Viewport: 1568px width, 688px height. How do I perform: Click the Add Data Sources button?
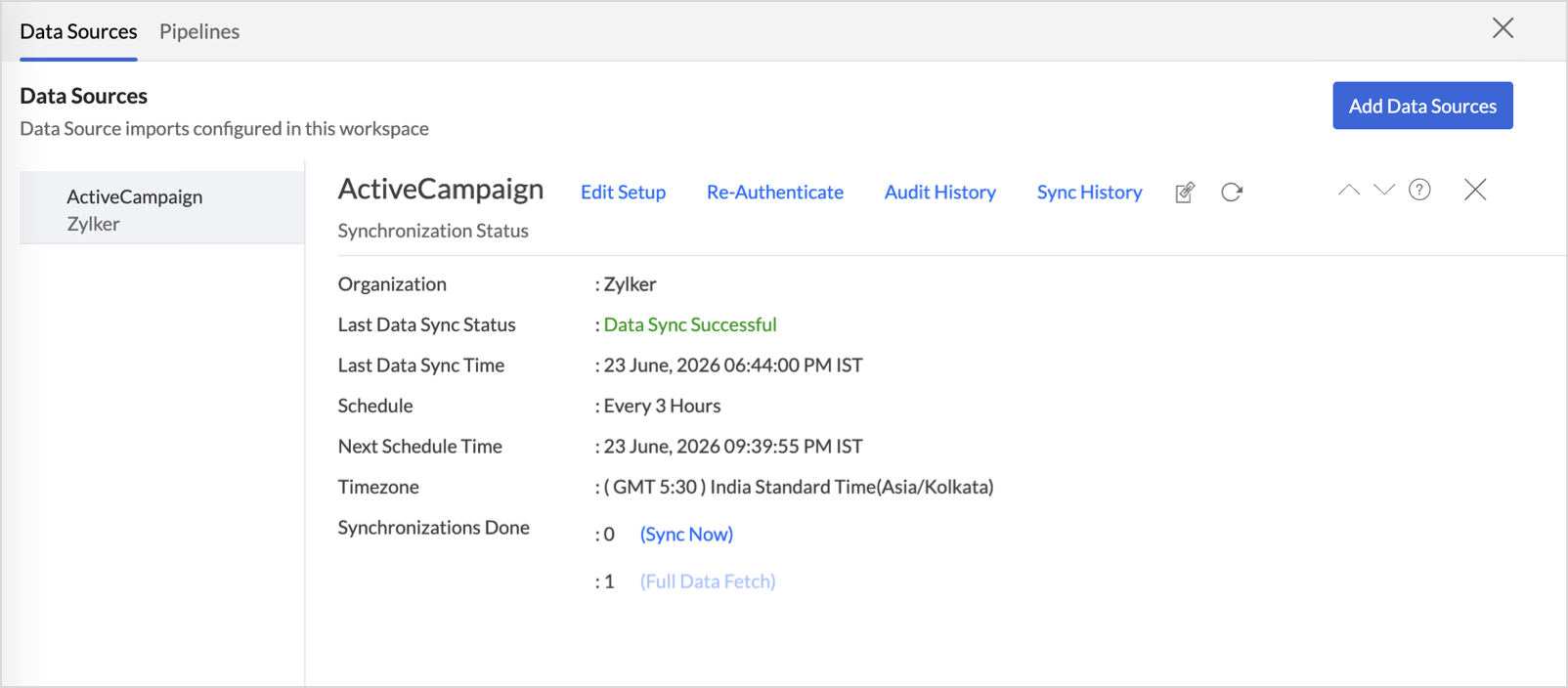[x=1422, y=106]
